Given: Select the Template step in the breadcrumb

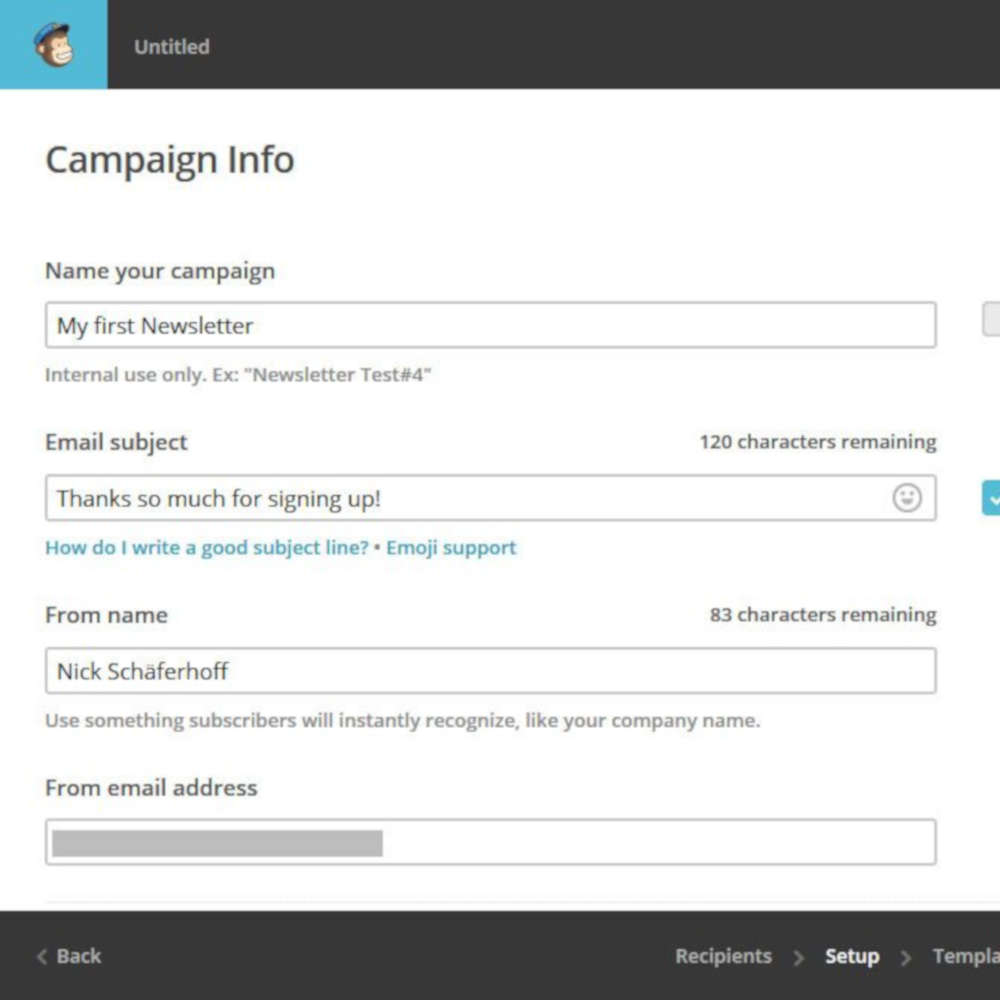Looking at the screenshot, I should point(965,956).
